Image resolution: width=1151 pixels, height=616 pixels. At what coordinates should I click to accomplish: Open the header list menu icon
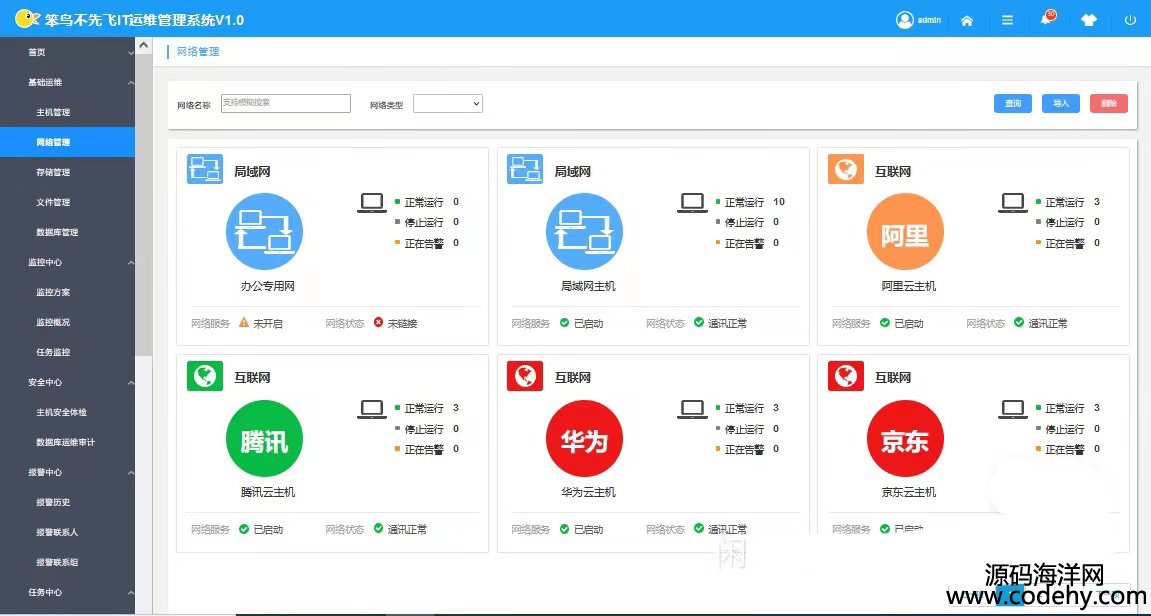point(1007,21)
